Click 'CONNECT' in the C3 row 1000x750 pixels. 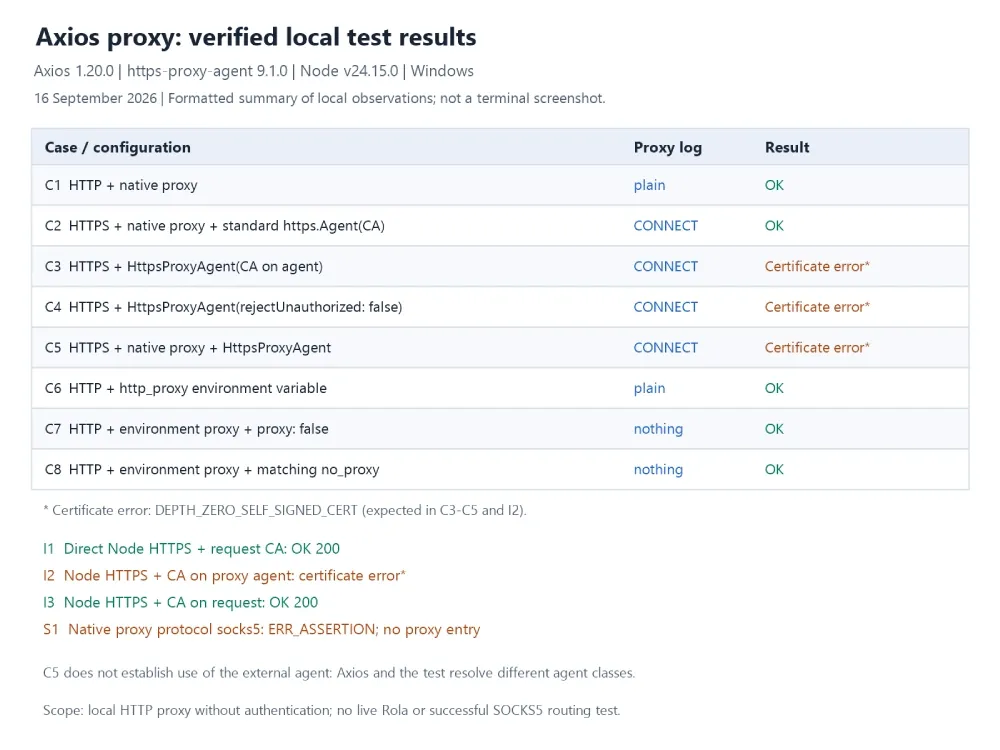(666, 267)
